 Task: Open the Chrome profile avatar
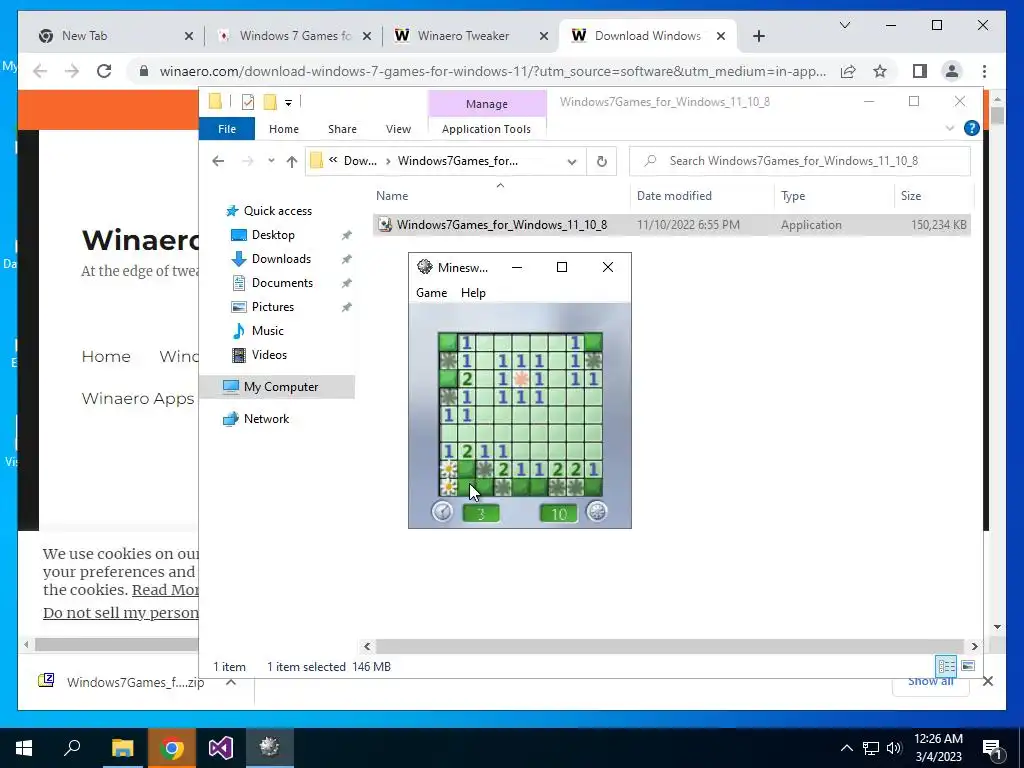952,71
